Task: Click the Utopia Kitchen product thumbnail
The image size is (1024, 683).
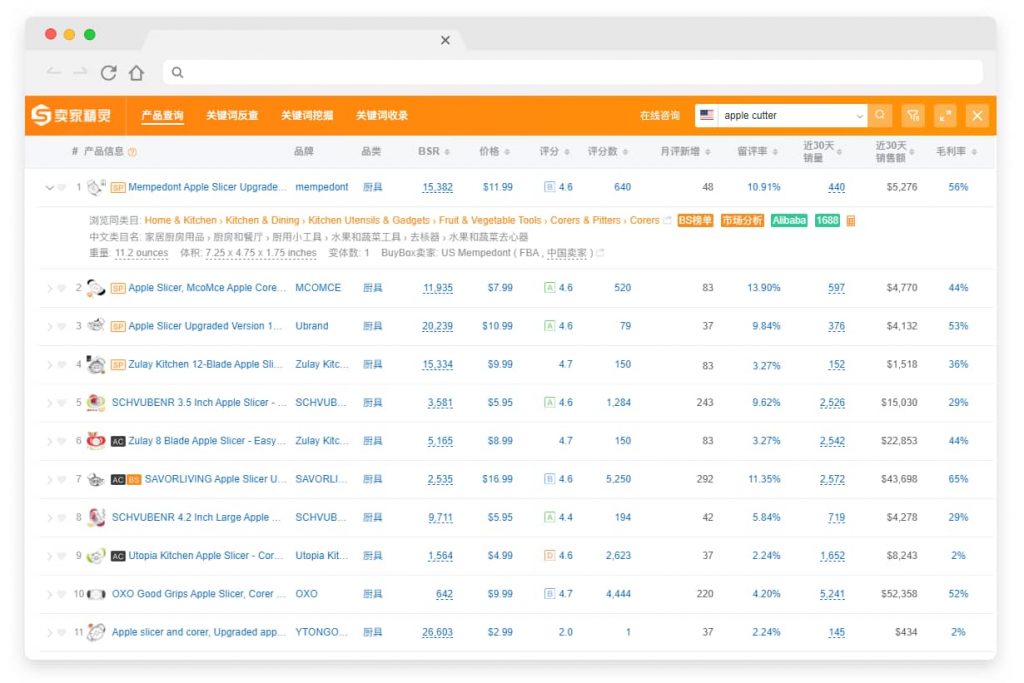Action: 96,556
